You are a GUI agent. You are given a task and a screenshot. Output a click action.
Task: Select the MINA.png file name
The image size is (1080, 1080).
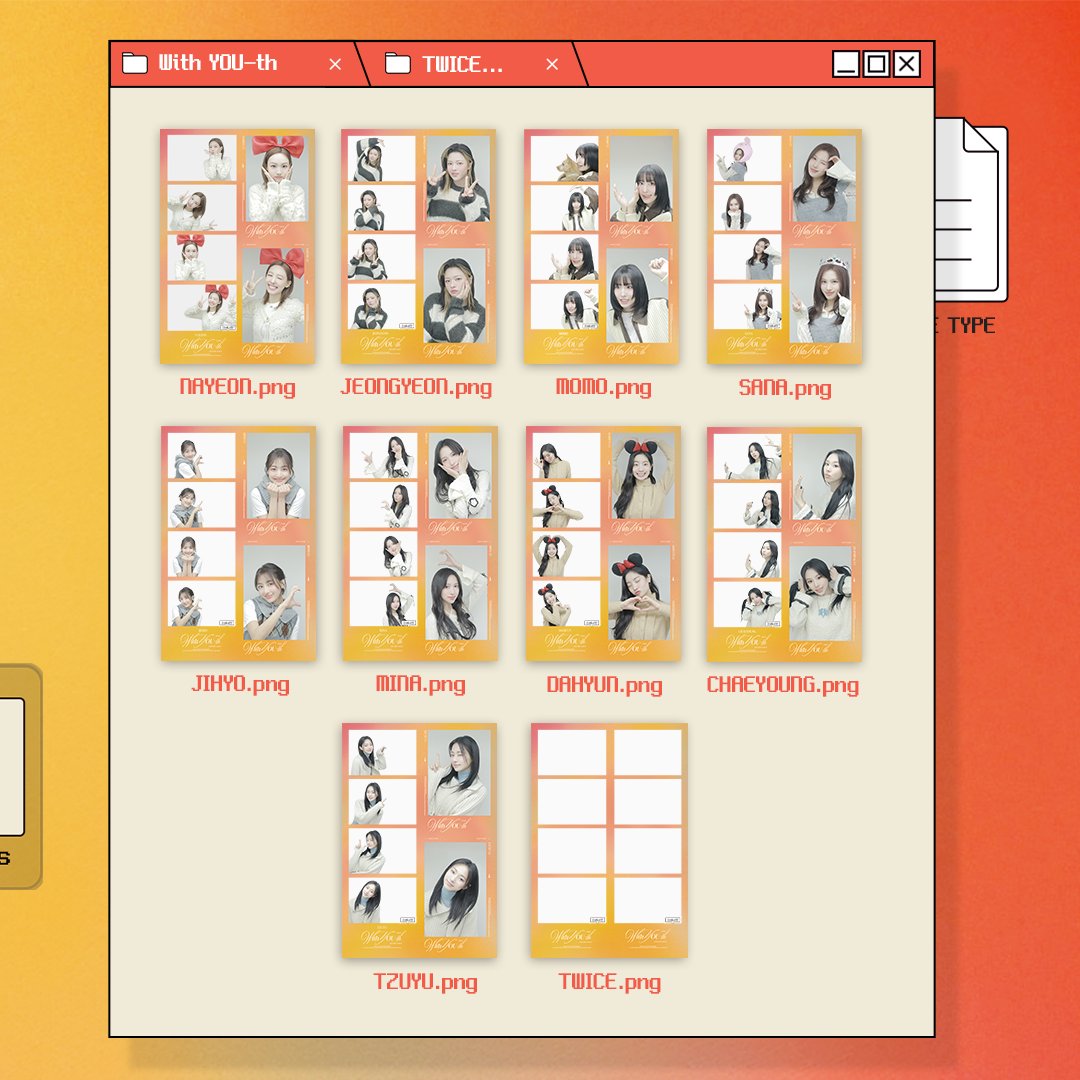pyautogui.click(x=420, y=684)
